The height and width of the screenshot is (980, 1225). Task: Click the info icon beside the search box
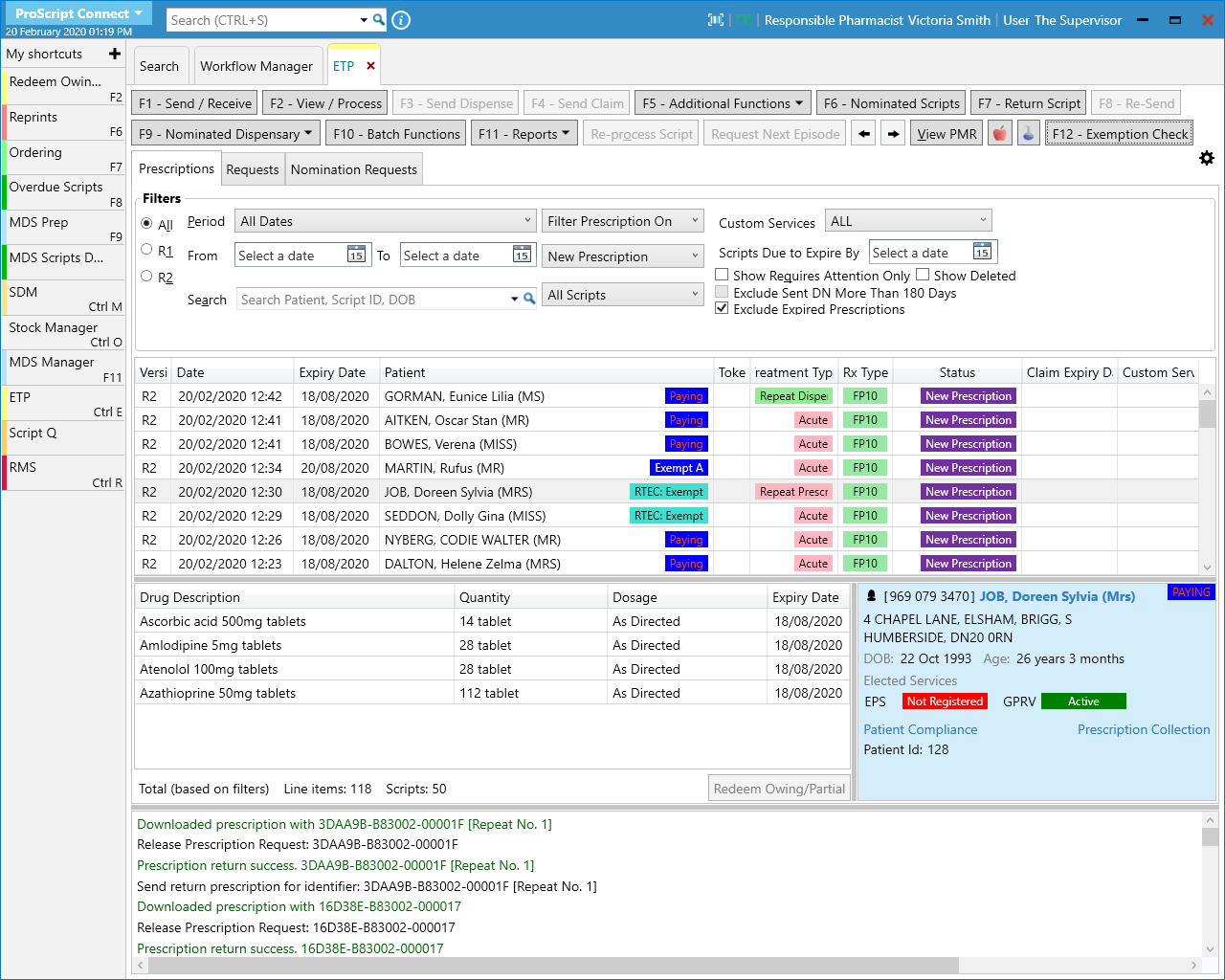pyautogui.click(x=402, y=20)
